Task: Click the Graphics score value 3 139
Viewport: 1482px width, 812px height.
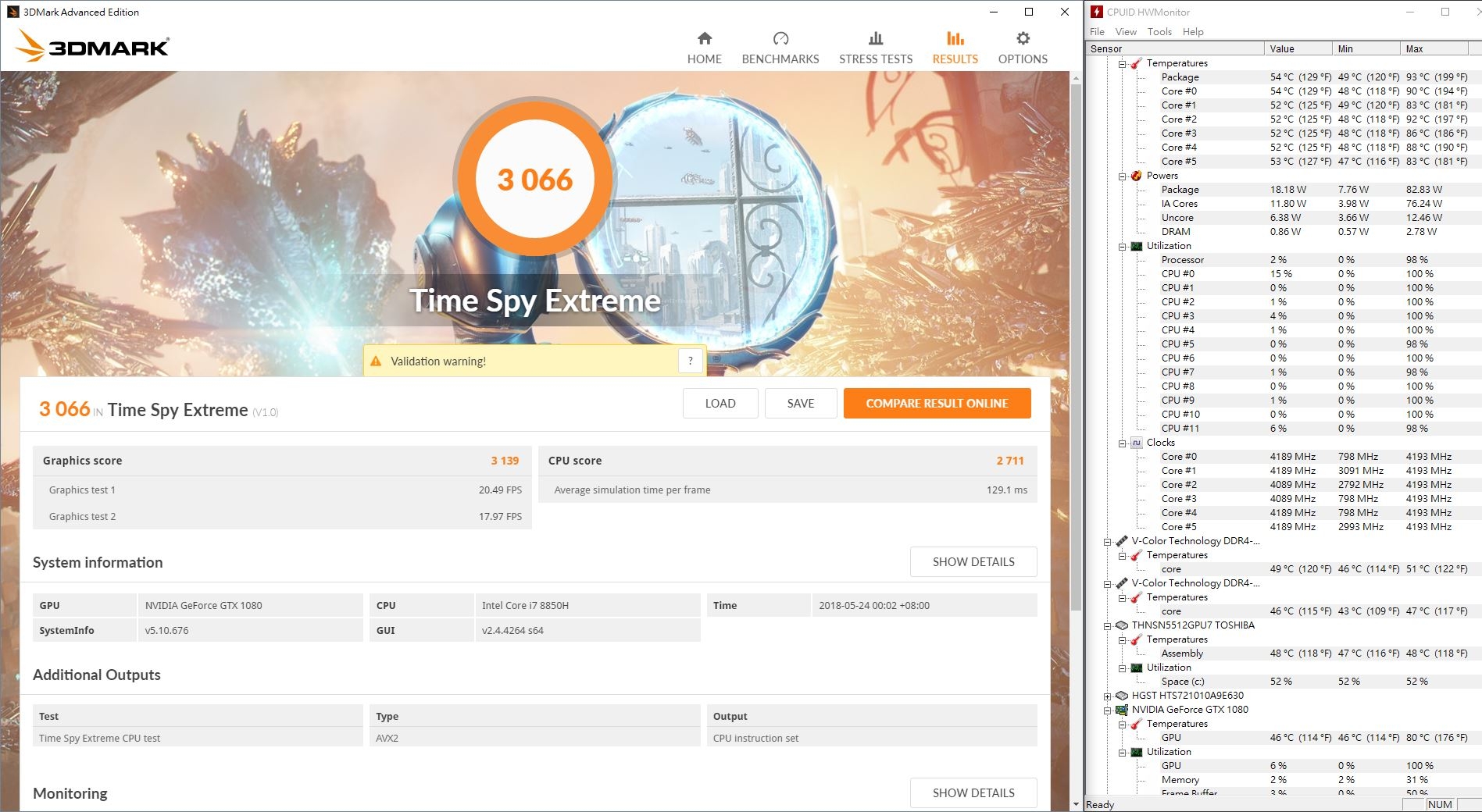Action: click(x=505, y=461)
